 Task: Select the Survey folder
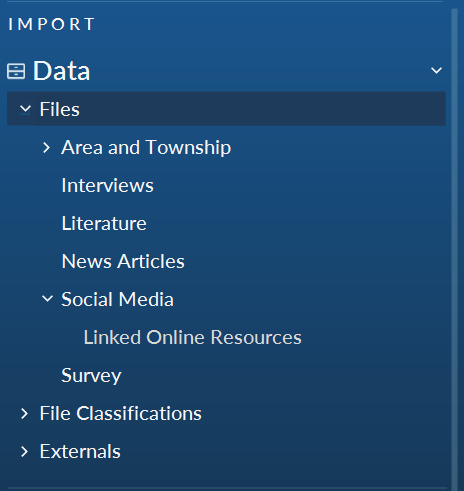pyautogui.click(x=91, y=376)
